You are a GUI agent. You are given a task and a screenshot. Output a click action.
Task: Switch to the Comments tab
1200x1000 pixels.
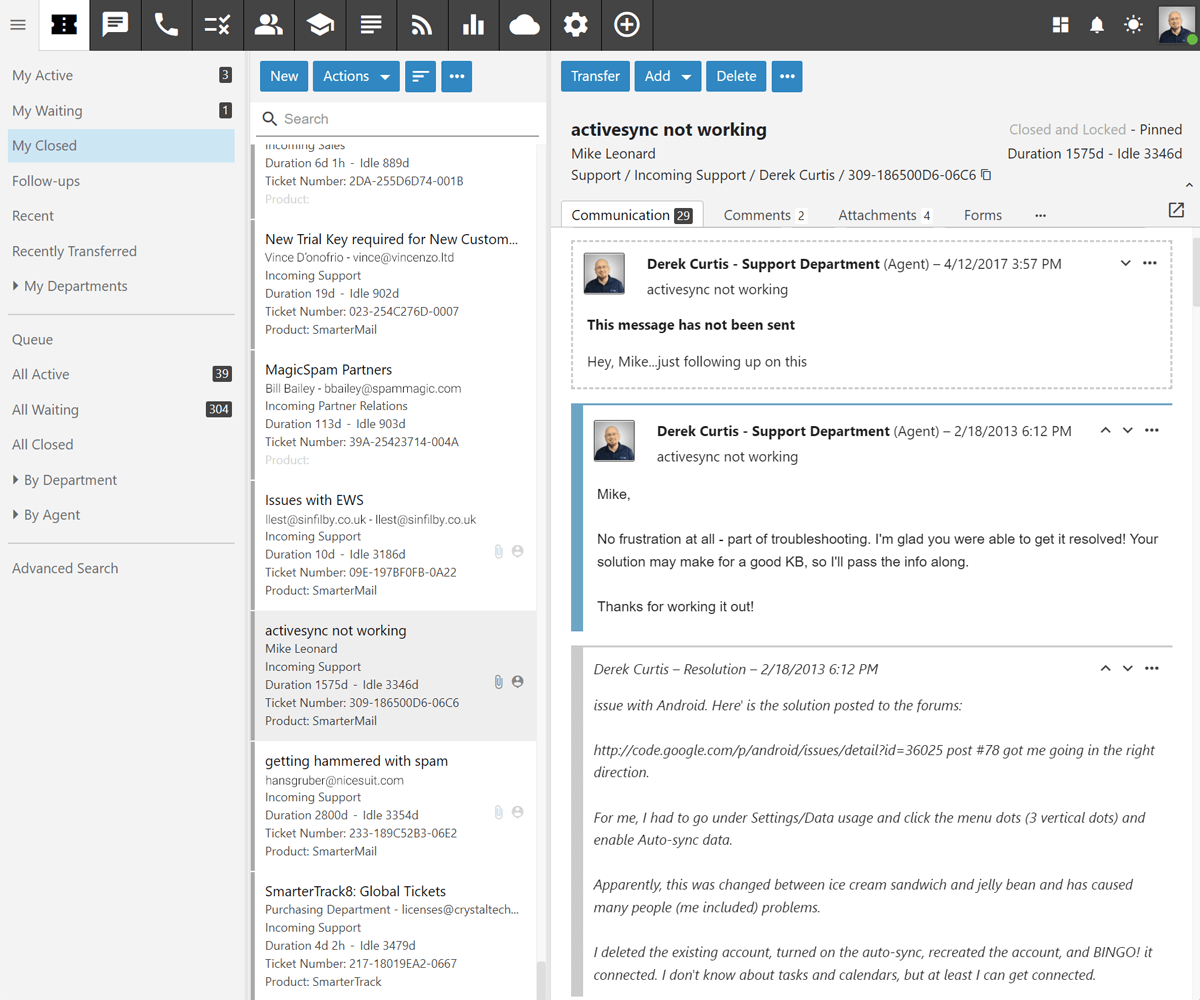765,214
